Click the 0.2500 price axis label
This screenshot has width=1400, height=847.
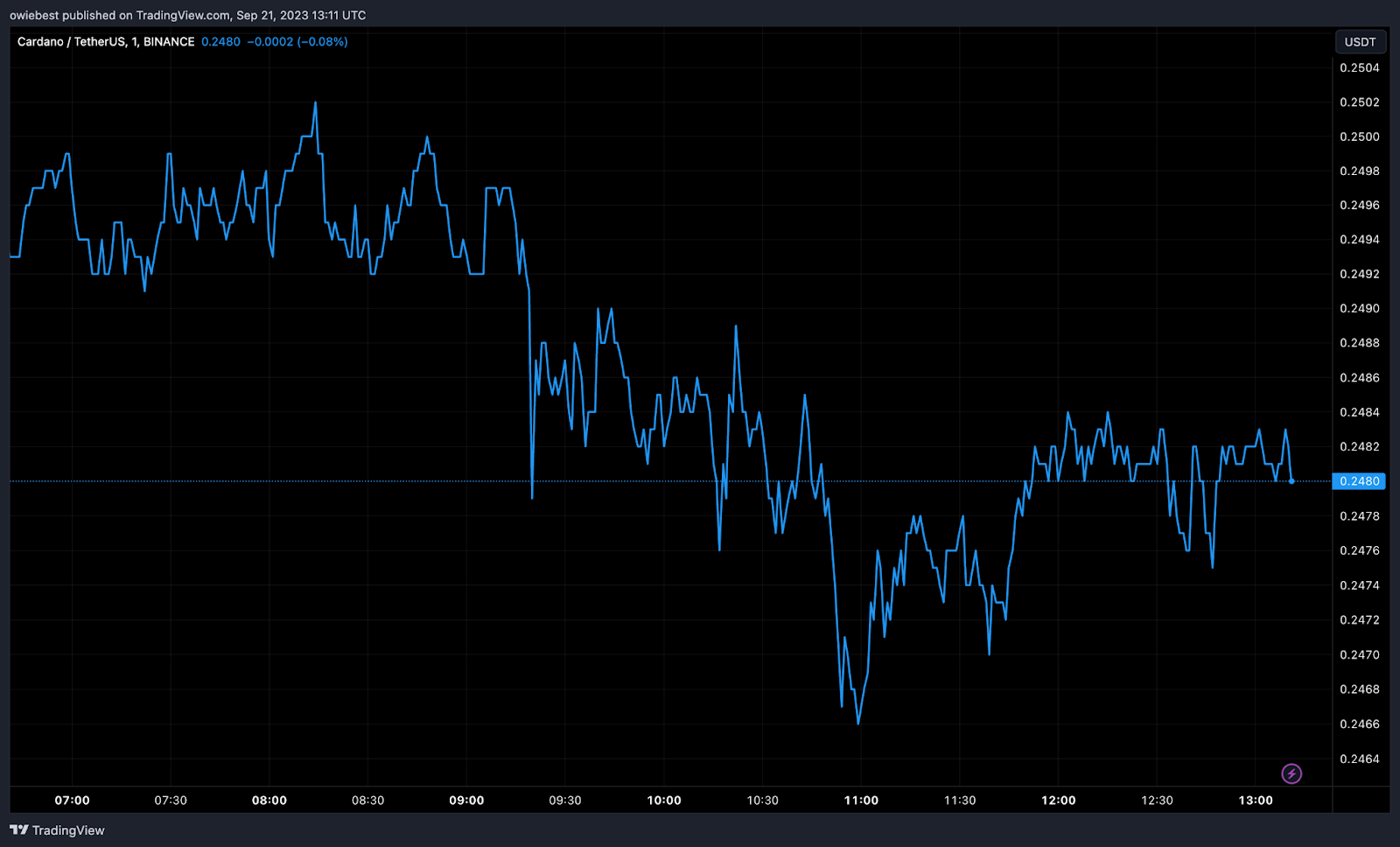(x=1360, y=136)
